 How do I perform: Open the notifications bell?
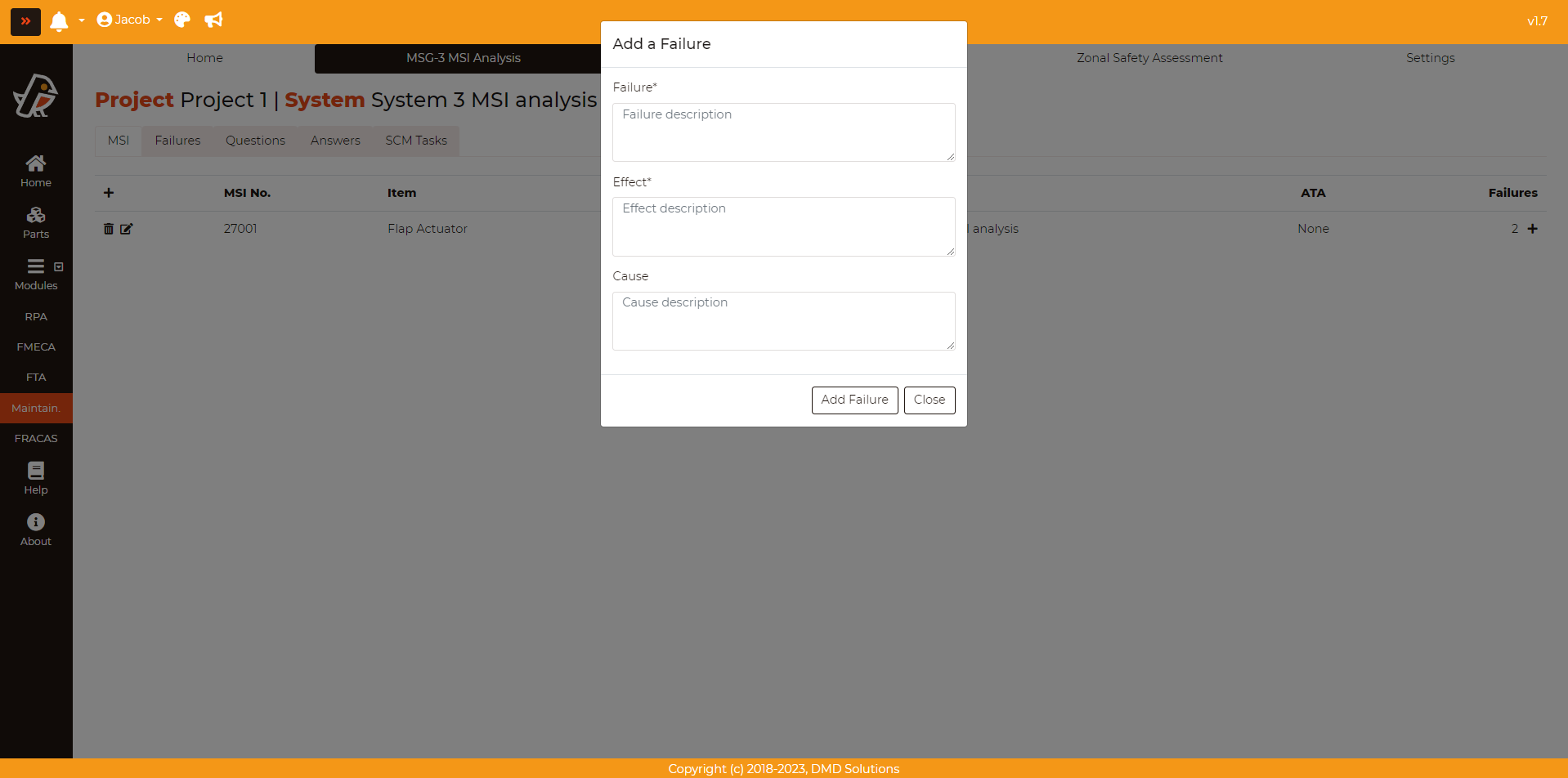(x=59, y=21)
